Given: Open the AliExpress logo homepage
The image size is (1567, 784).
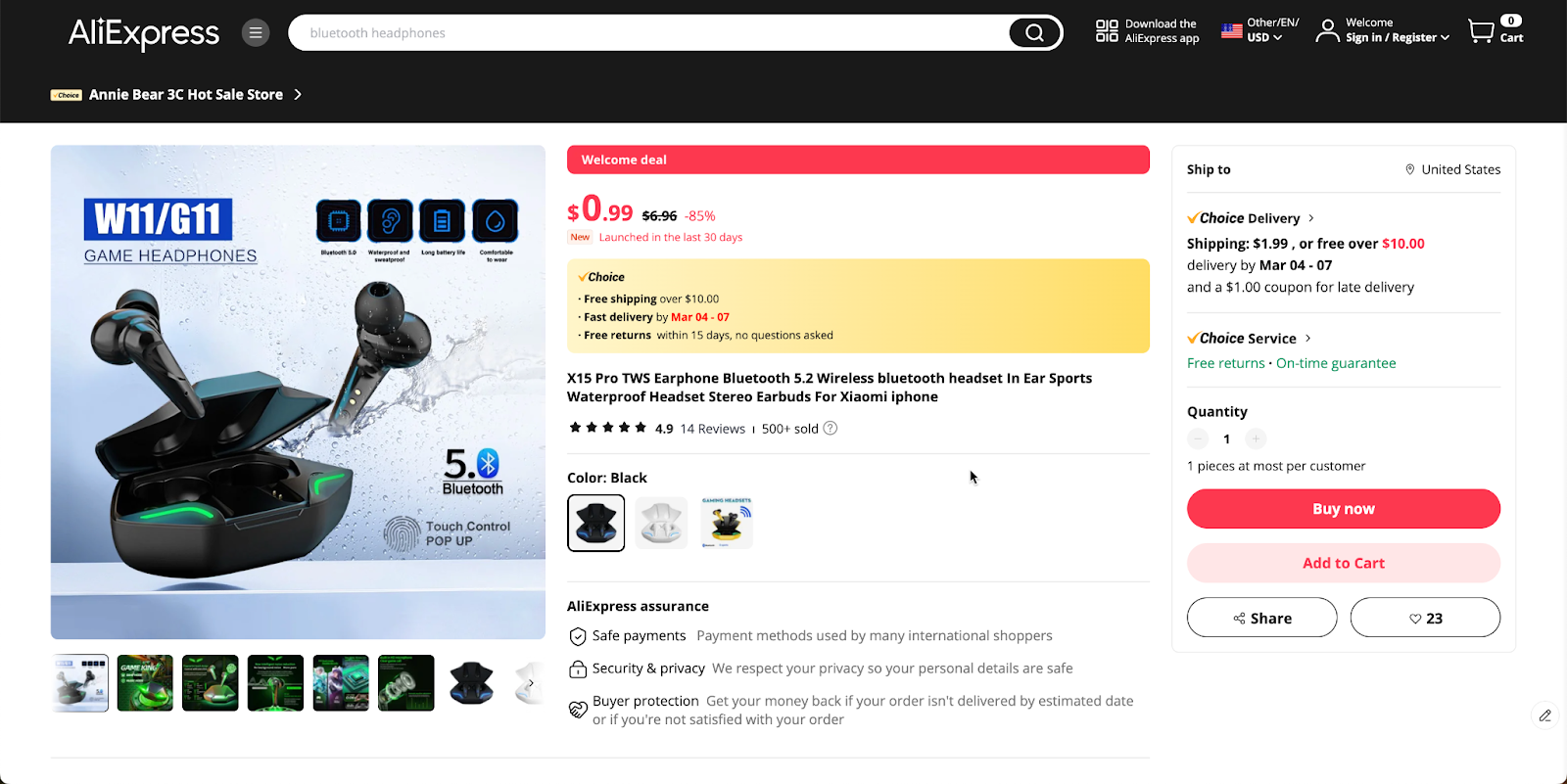Looking at the screenshot, I should [144, 33].
